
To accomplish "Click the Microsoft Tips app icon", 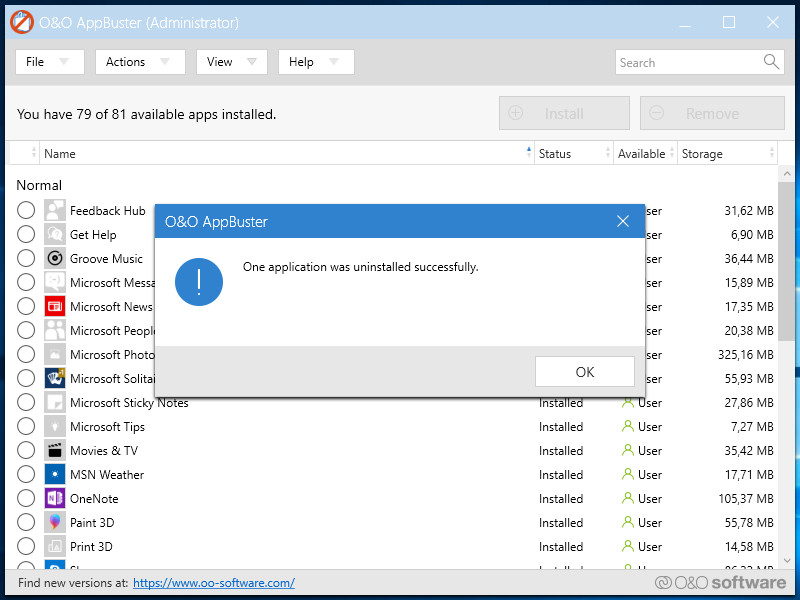I will coord(55,426).
